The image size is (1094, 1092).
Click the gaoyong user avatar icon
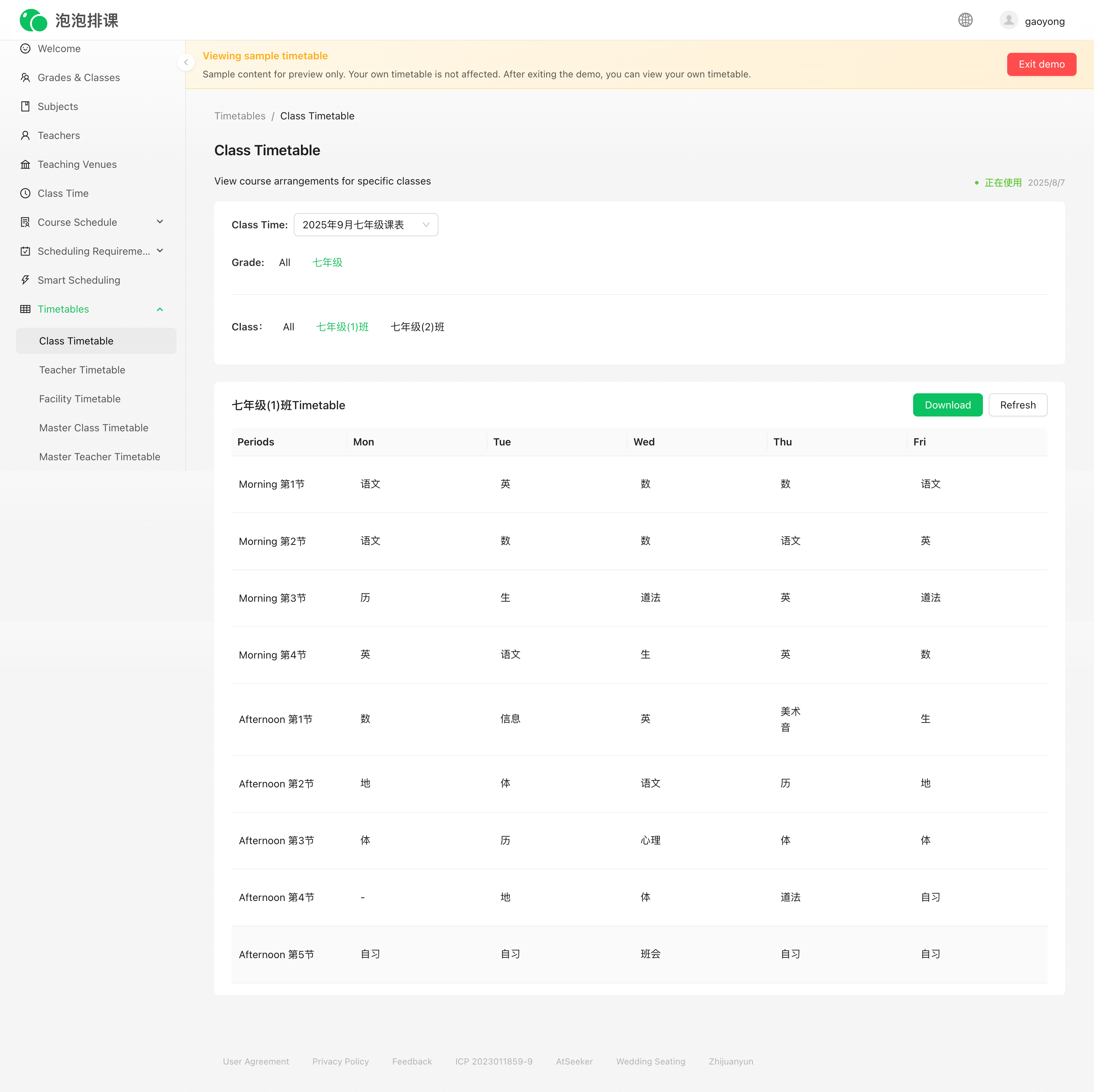coord(1009,20)
